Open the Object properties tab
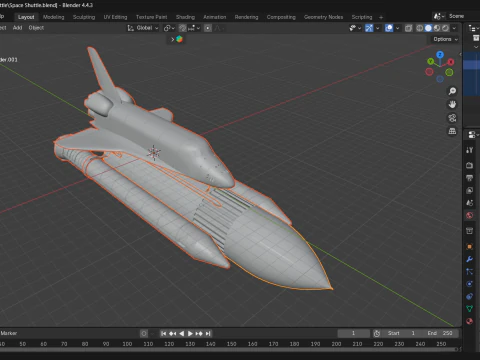480x360 pixels. [470, 247]
